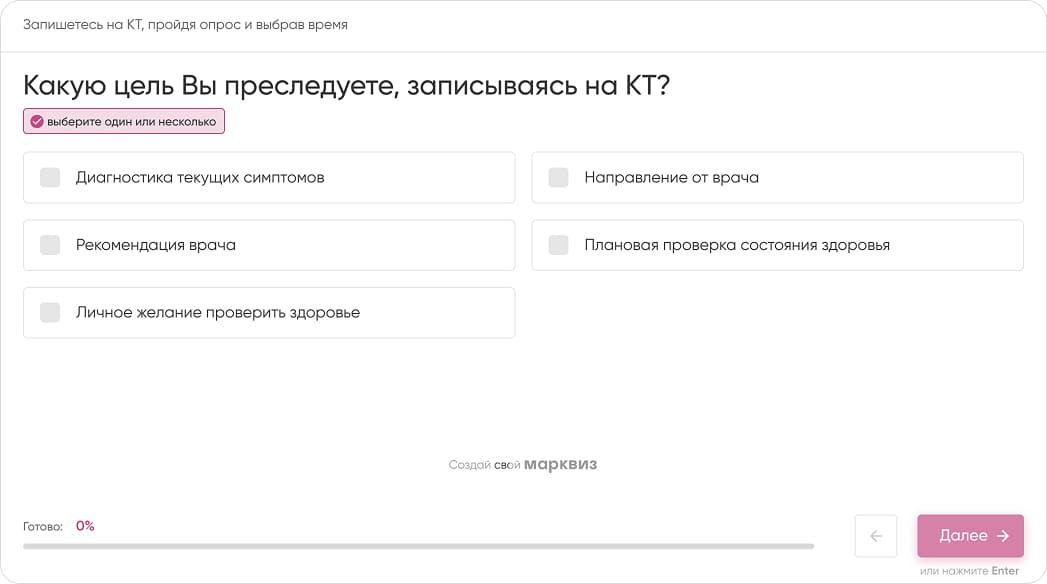Screen dimensions: 1047x584
Task: Click the Далее button to continue
Action: coord(970,536)
